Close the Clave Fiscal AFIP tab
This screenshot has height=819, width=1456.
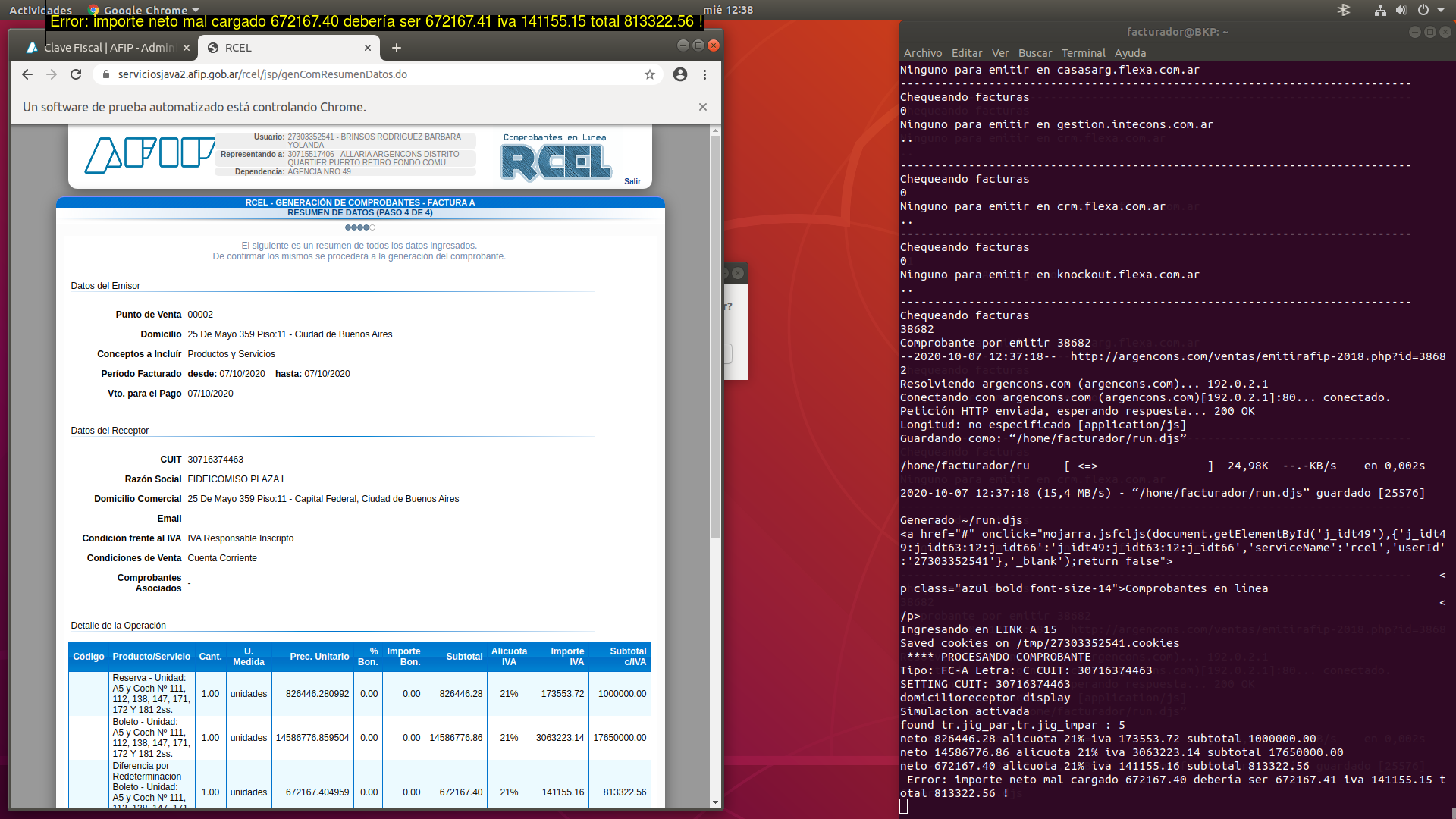(187, 48)
